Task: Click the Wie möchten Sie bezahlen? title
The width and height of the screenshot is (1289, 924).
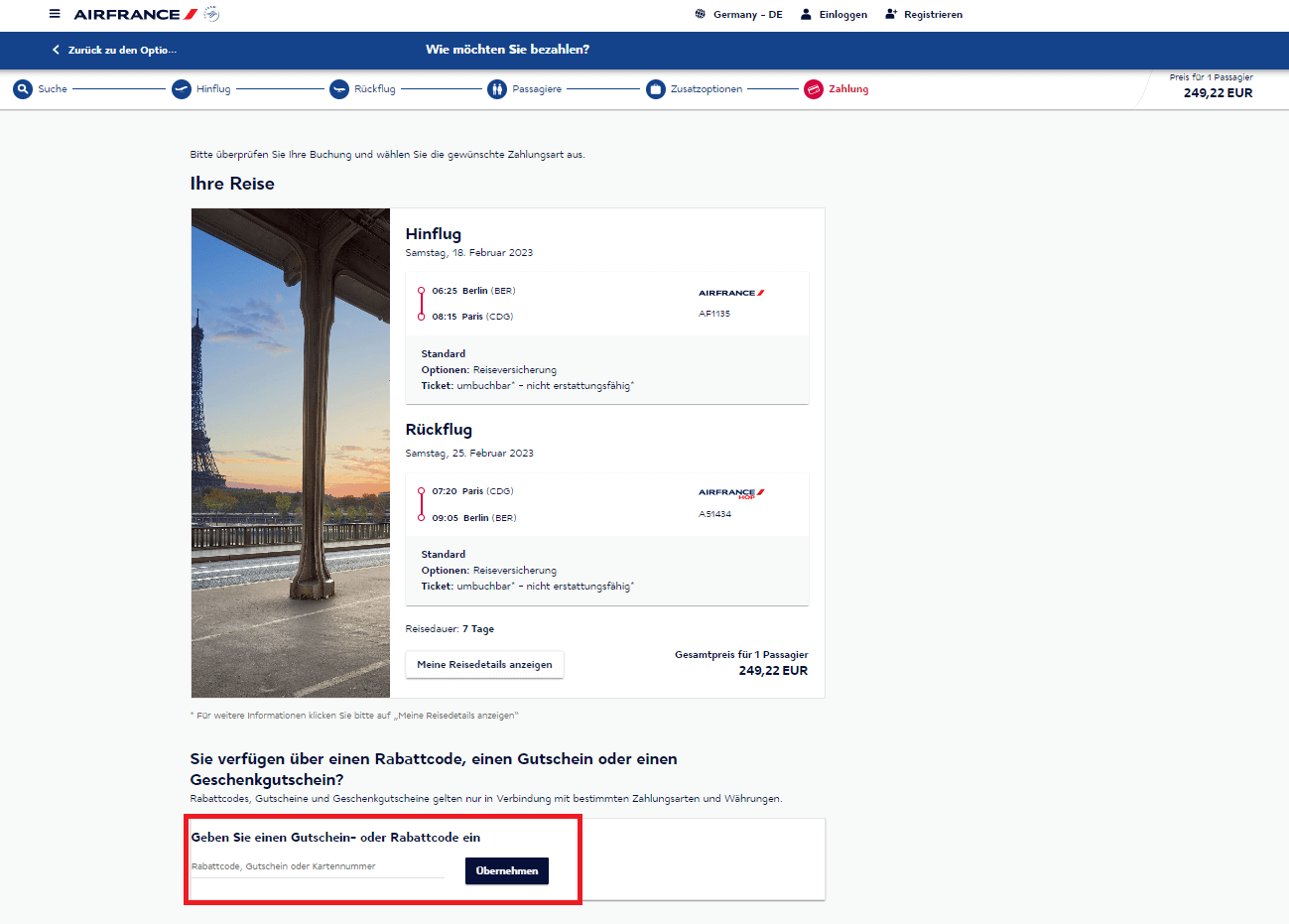Action: (x=507, y=50)
